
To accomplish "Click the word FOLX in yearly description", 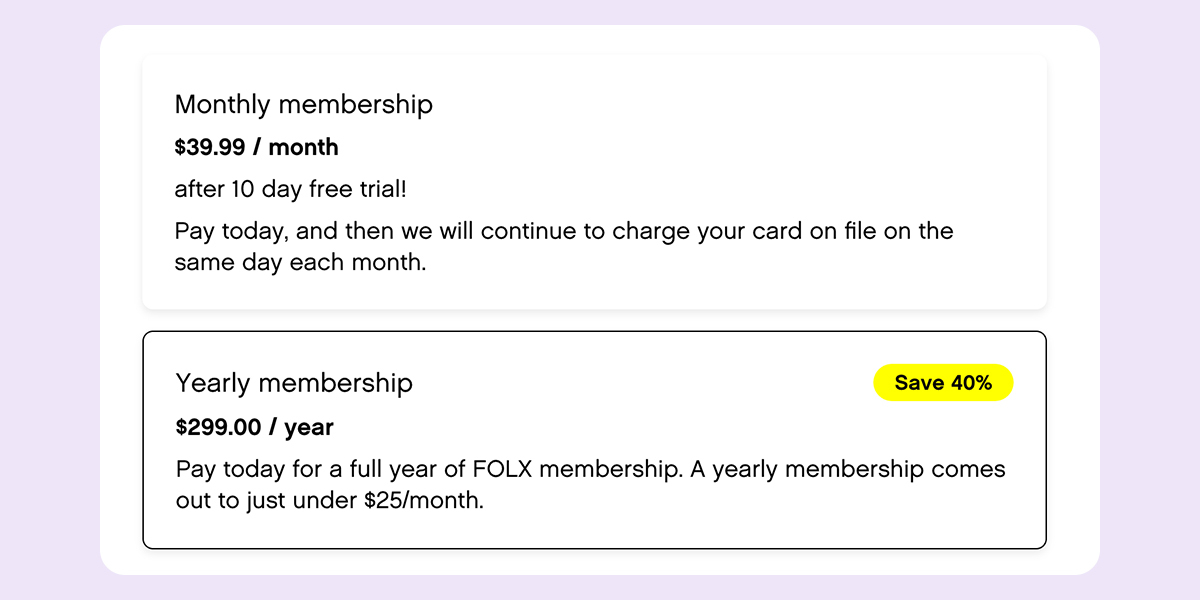I will (501, 469).
